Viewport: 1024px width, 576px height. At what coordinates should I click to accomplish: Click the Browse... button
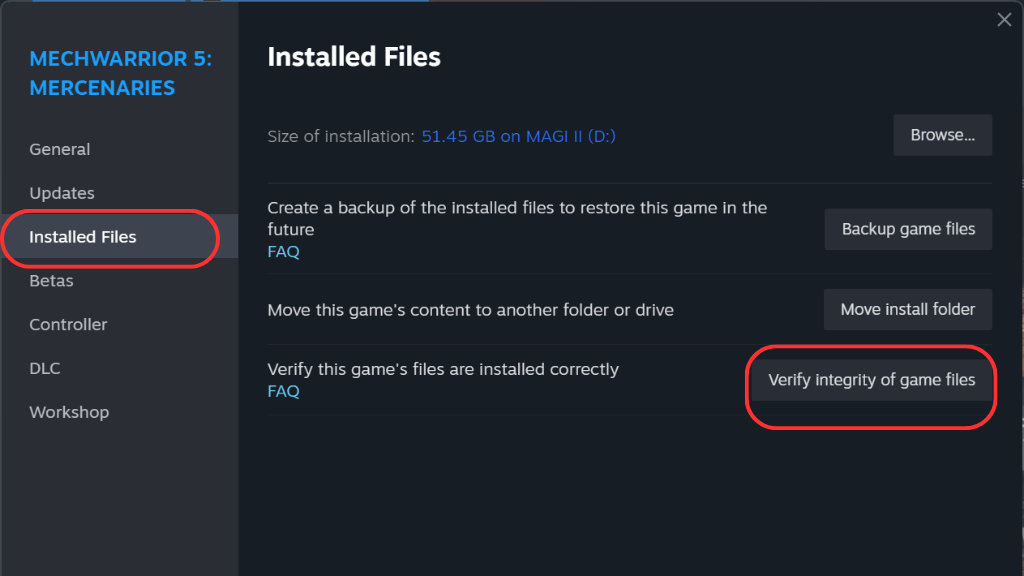tap(942, 135)
